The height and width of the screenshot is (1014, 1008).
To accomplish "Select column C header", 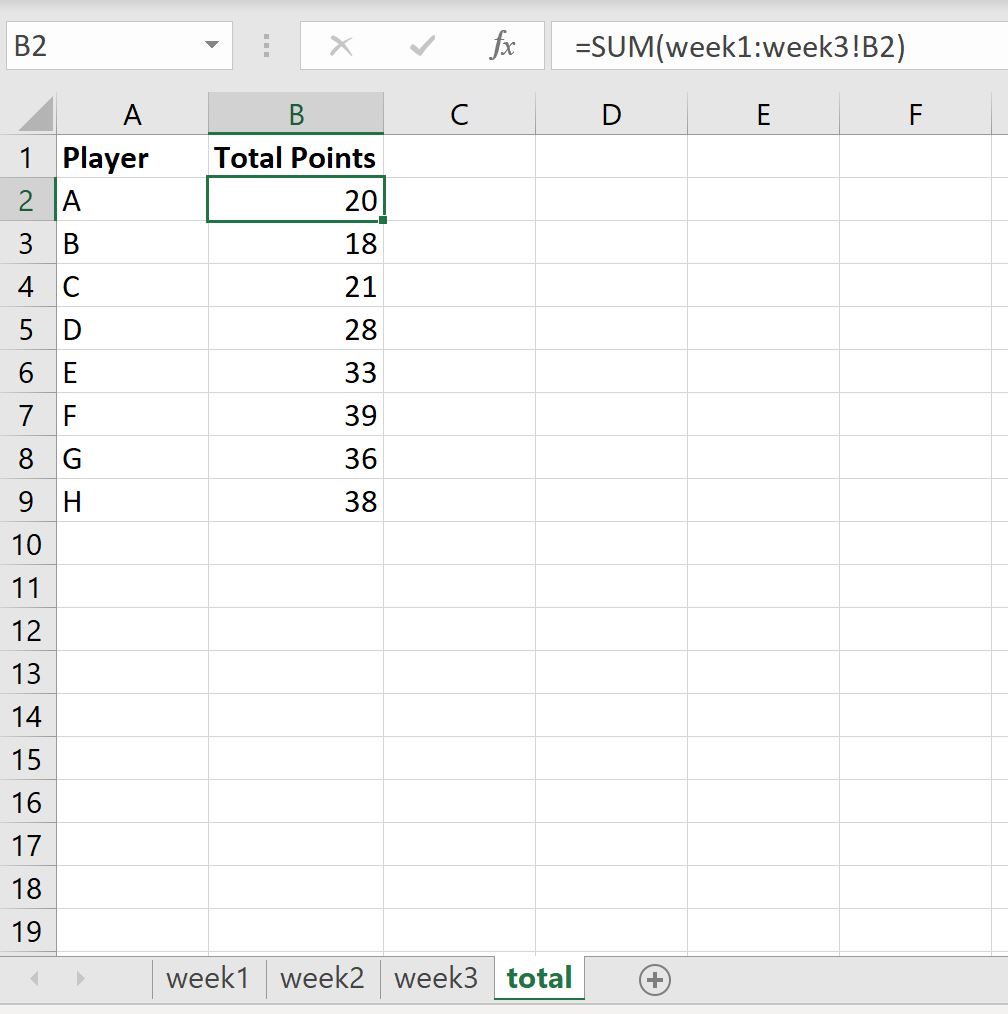I will [459, 115].
